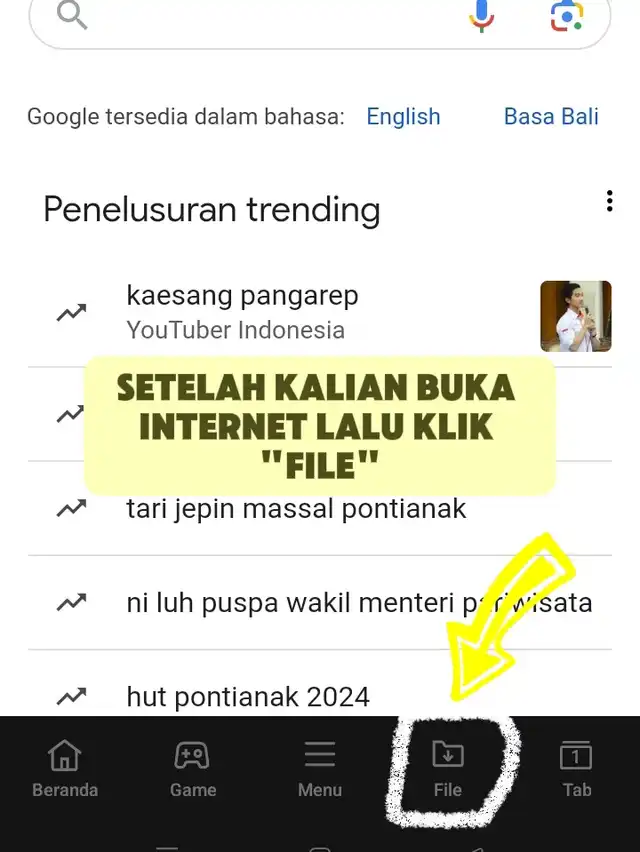The image size is (640, 852).
Task: Switch Google language to Basa Bali
Action: pyautogui.click(x=551, y=116)
